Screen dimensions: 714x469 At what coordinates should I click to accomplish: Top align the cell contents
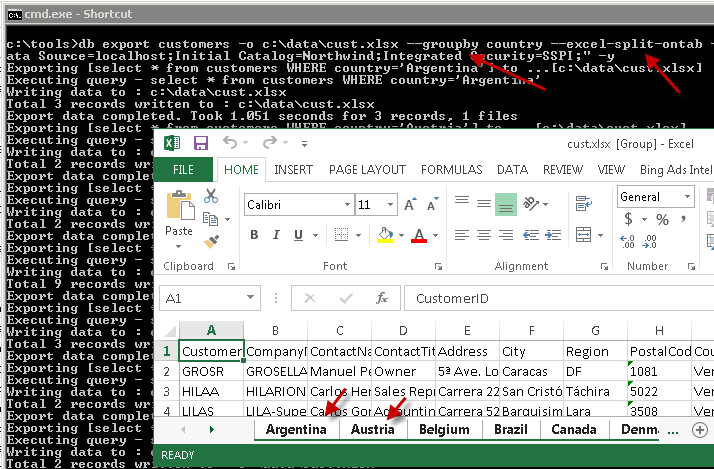coord(462,203)
